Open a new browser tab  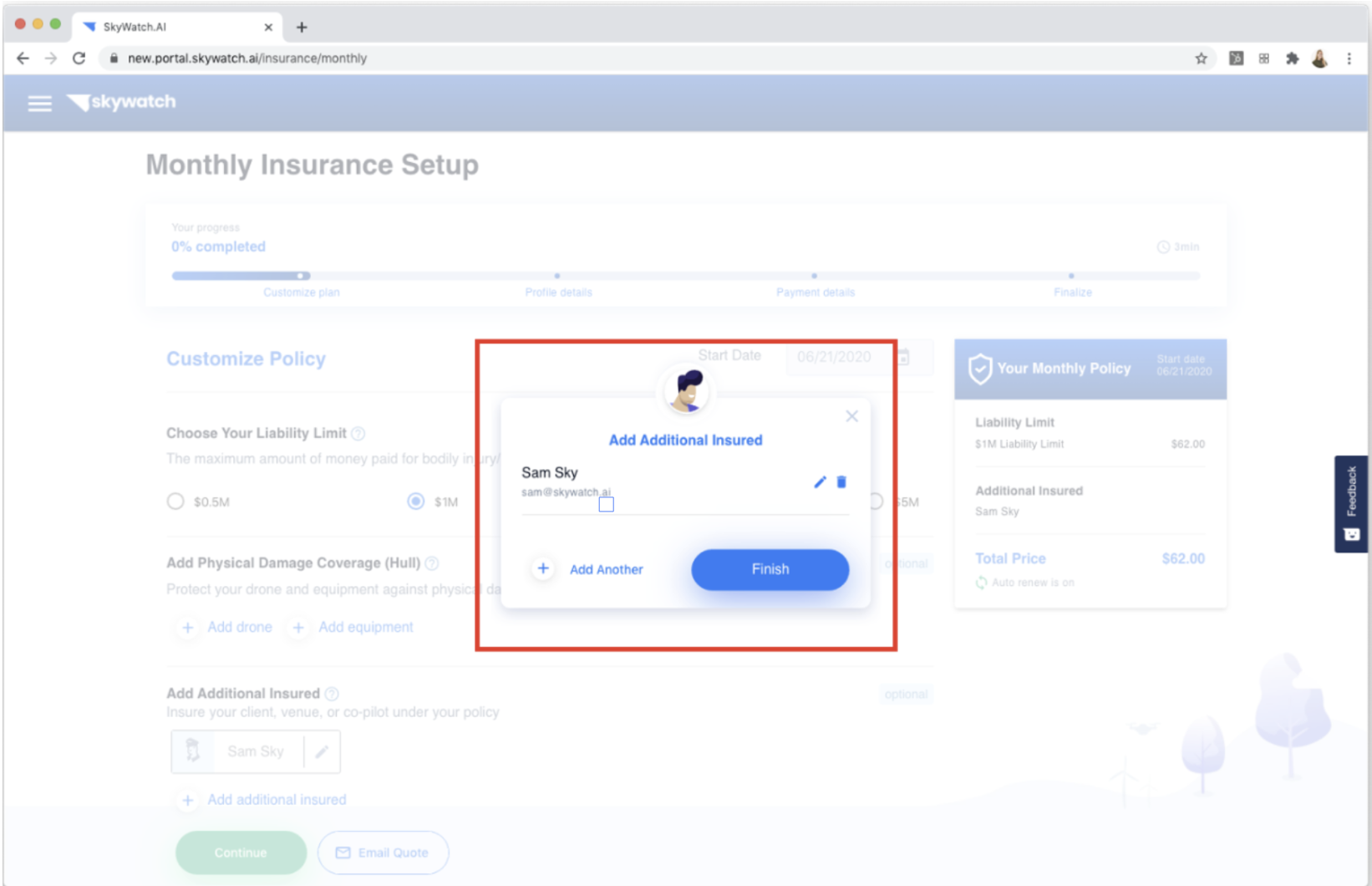(x=302, y=27)
